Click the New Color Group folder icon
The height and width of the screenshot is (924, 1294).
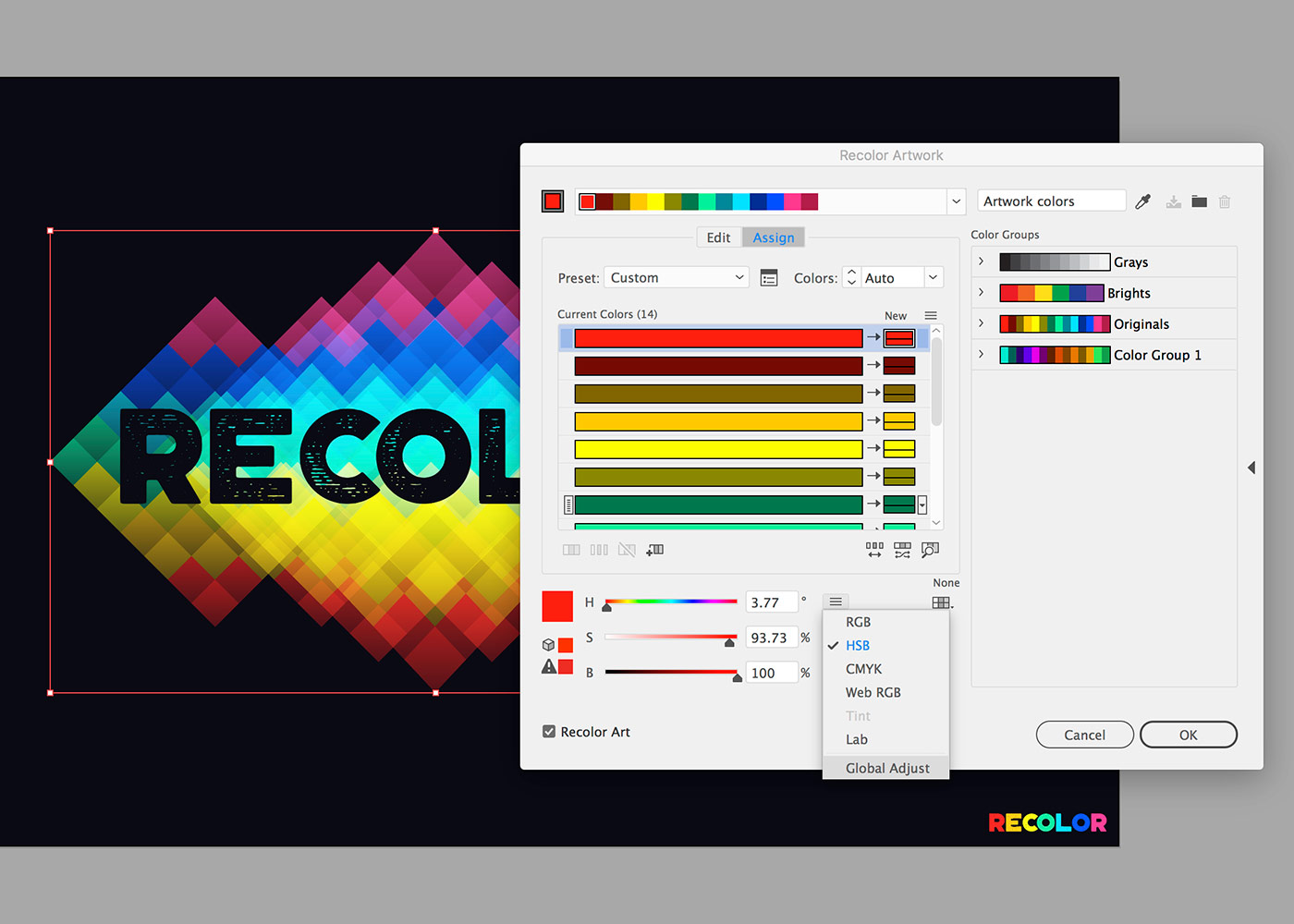[1199, 201]
